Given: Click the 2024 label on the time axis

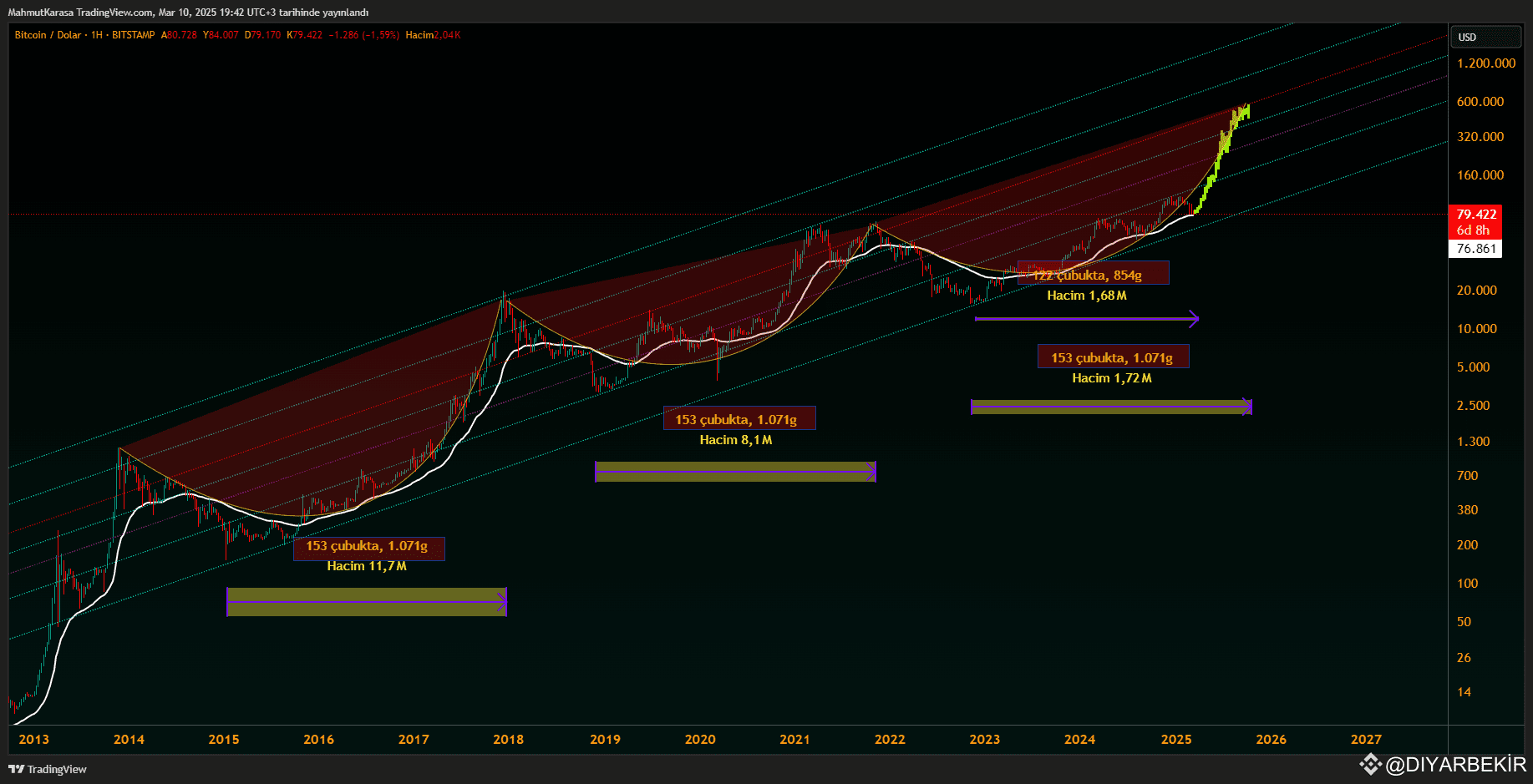Looking at the screenshot, I should (1080, 740).
